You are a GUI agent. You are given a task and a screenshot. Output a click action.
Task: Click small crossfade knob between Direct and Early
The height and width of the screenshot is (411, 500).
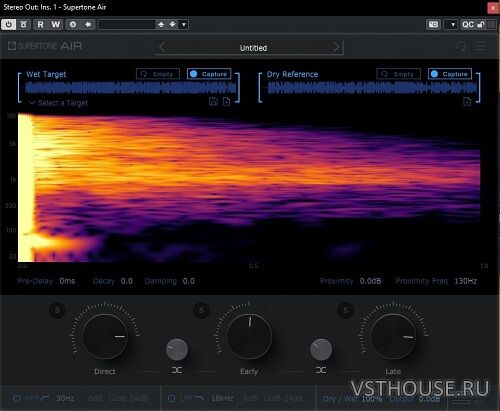click(x=177, y=350)
